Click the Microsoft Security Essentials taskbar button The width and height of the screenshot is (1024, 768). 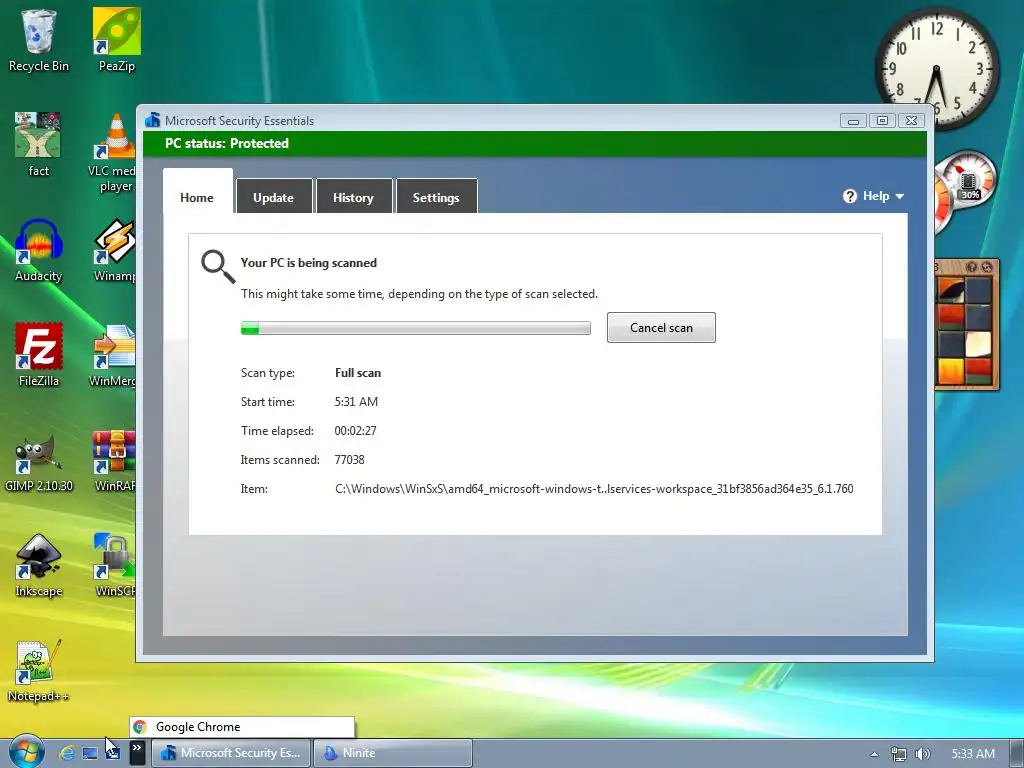tap(232, 753)
